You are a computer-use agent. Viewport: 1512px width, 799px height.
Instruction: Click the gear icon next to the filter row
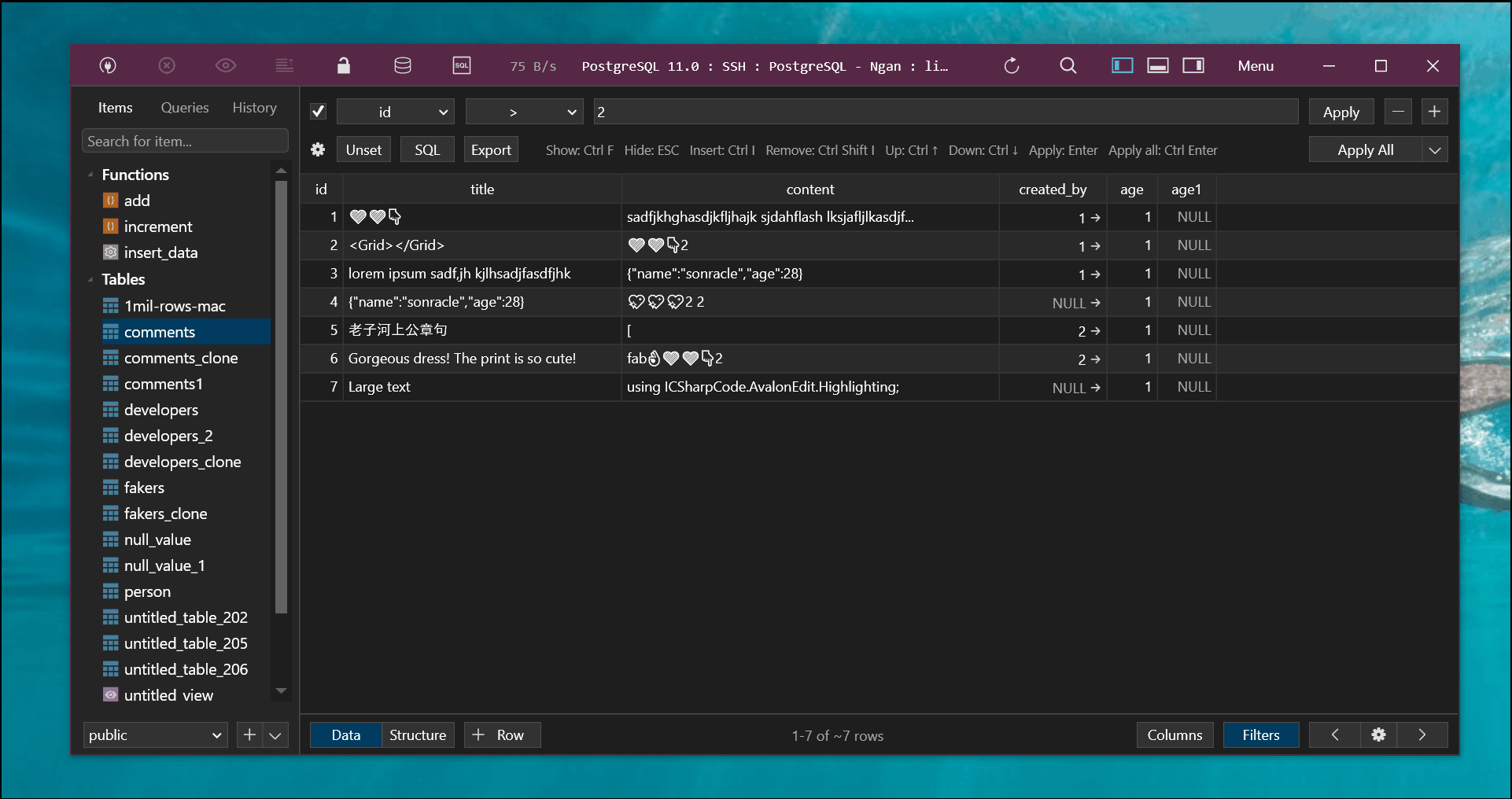pos(318,149)
